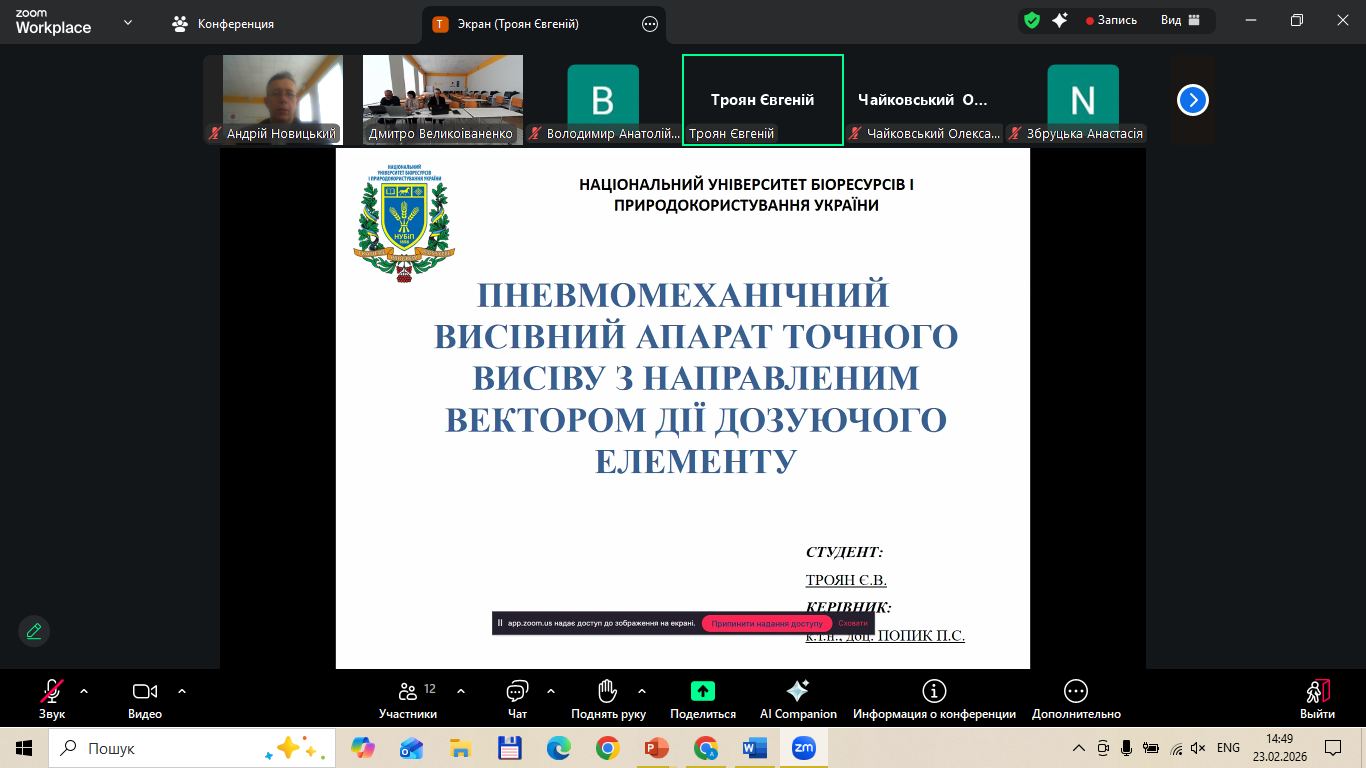Open File Explorer from the taskbar
This screenshot has height=768, width=1366.
tap(460, 748)
